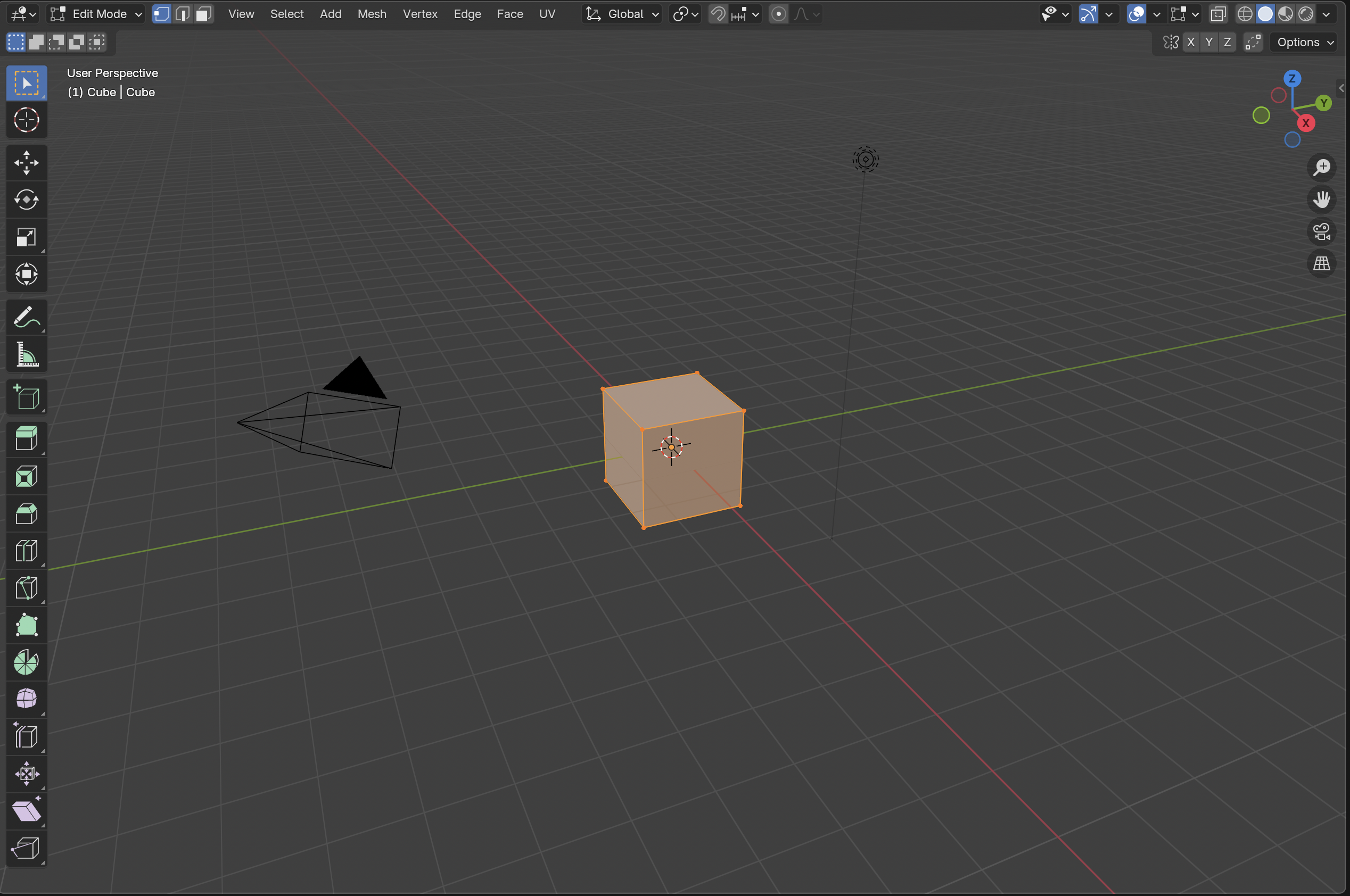The height and width of the screenshot is (896, 1350).
Task: Switch to face select mode
Action: tap(203, 14)
